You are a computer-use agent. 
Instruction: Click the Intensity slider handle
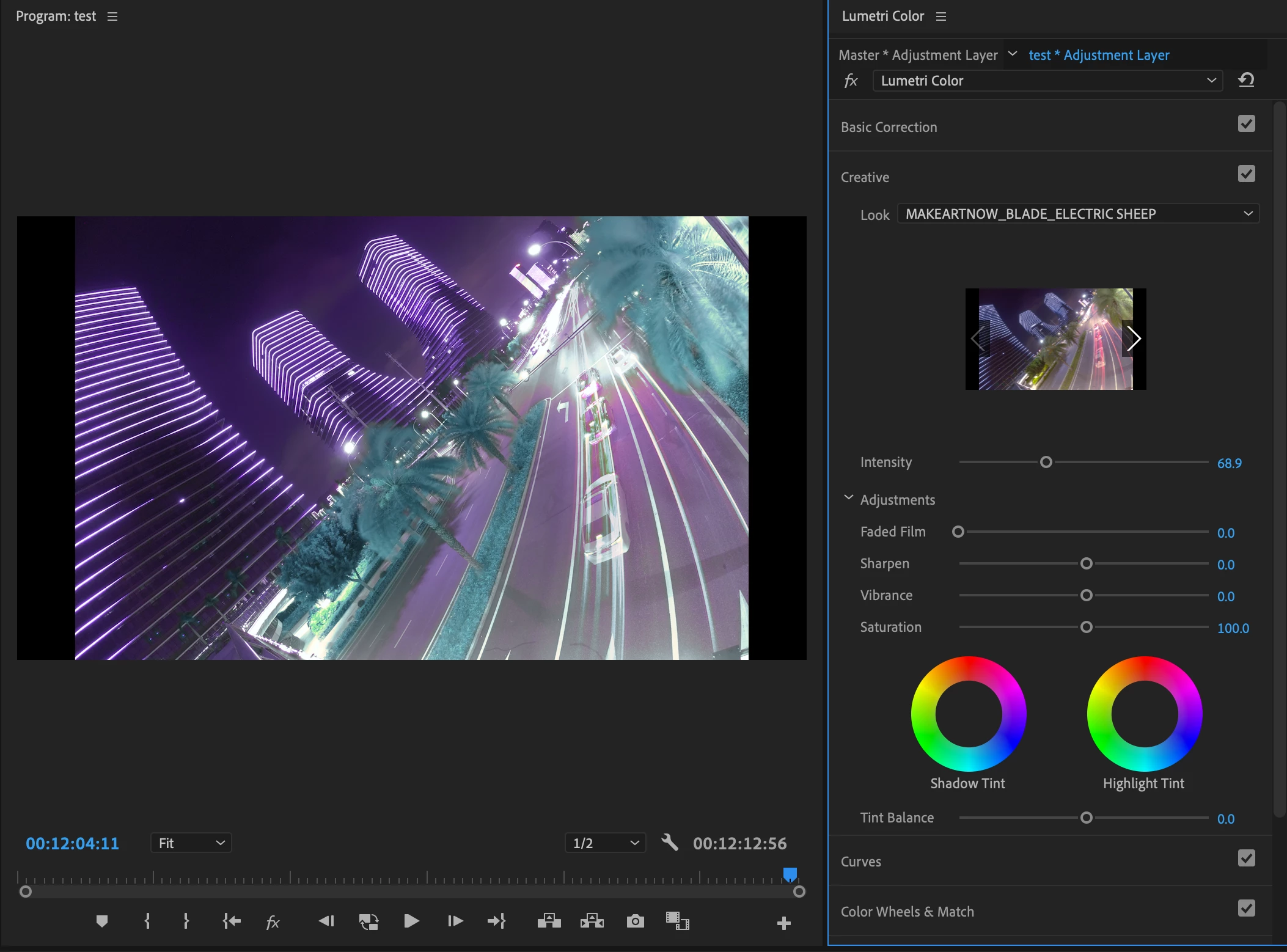click(1046, 462)
